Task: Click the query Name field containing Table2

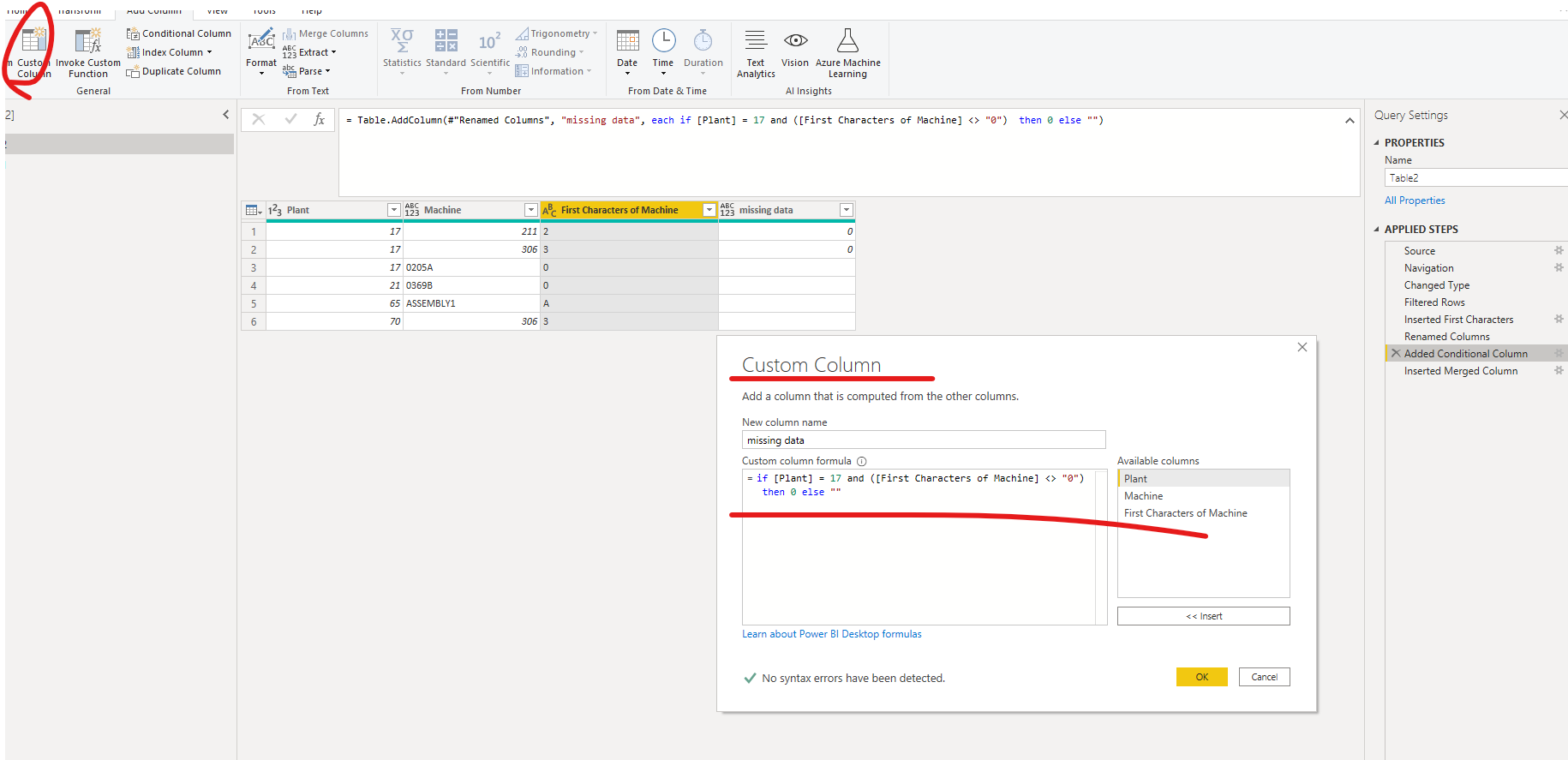Action: tap(1476, 177)
